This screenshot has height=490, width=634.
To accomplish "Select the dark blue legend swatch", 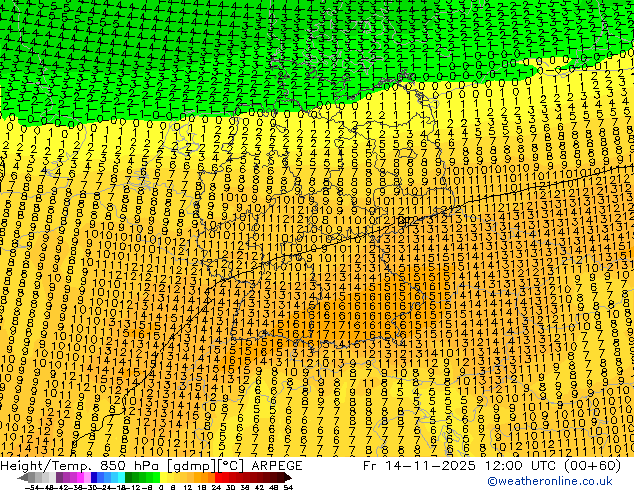I will (x=94, y=478).
